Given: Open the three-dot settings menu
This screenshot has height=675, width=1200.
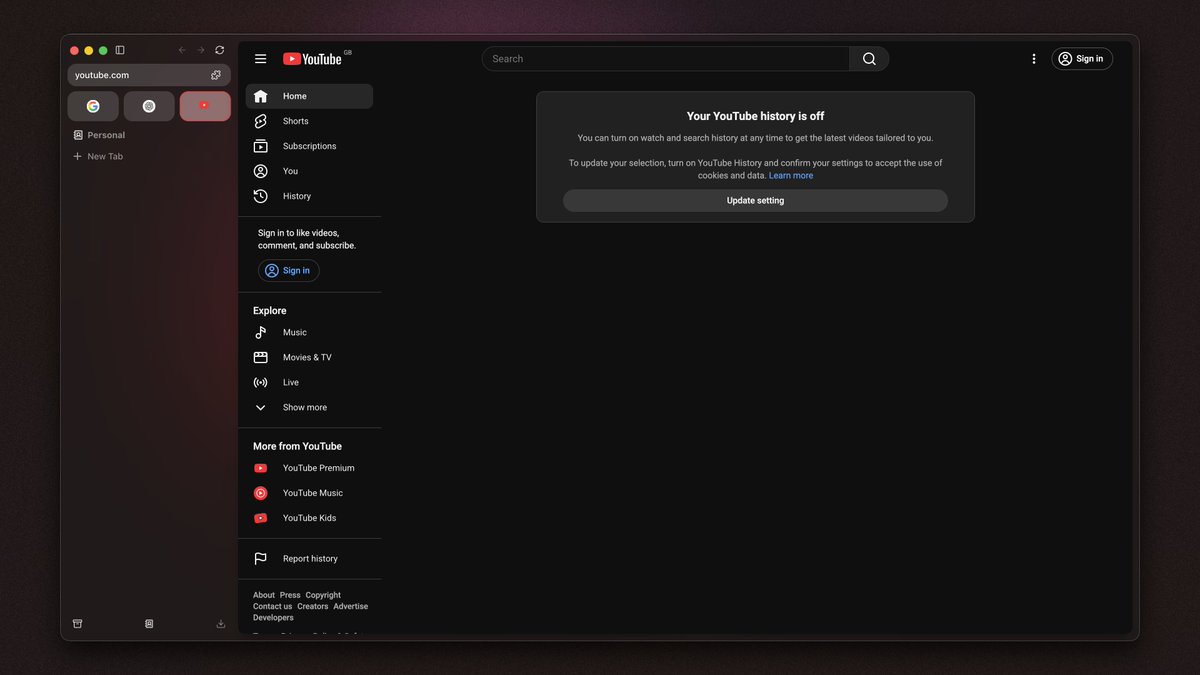Looking at the screenshot, I should (x=1034, y=59).
